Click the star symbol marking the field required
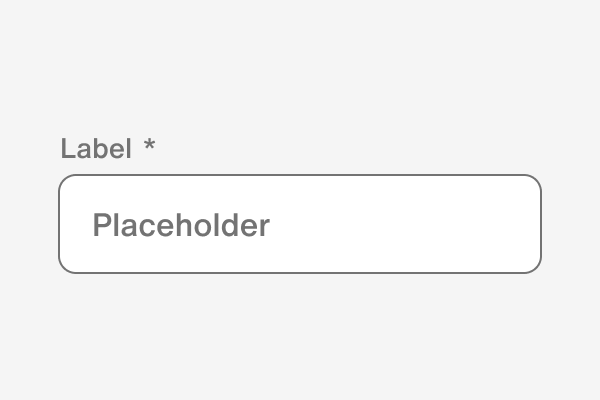600x400 pixels. [149, 147]
